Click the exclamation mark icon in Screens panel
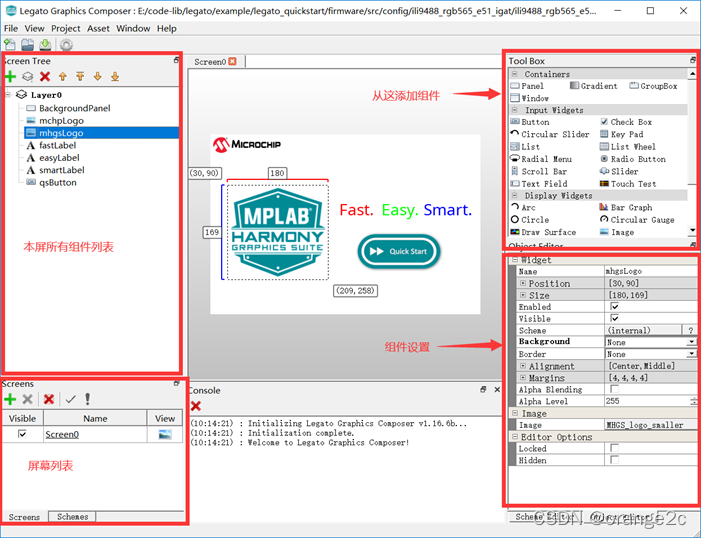 click(88, 398)
